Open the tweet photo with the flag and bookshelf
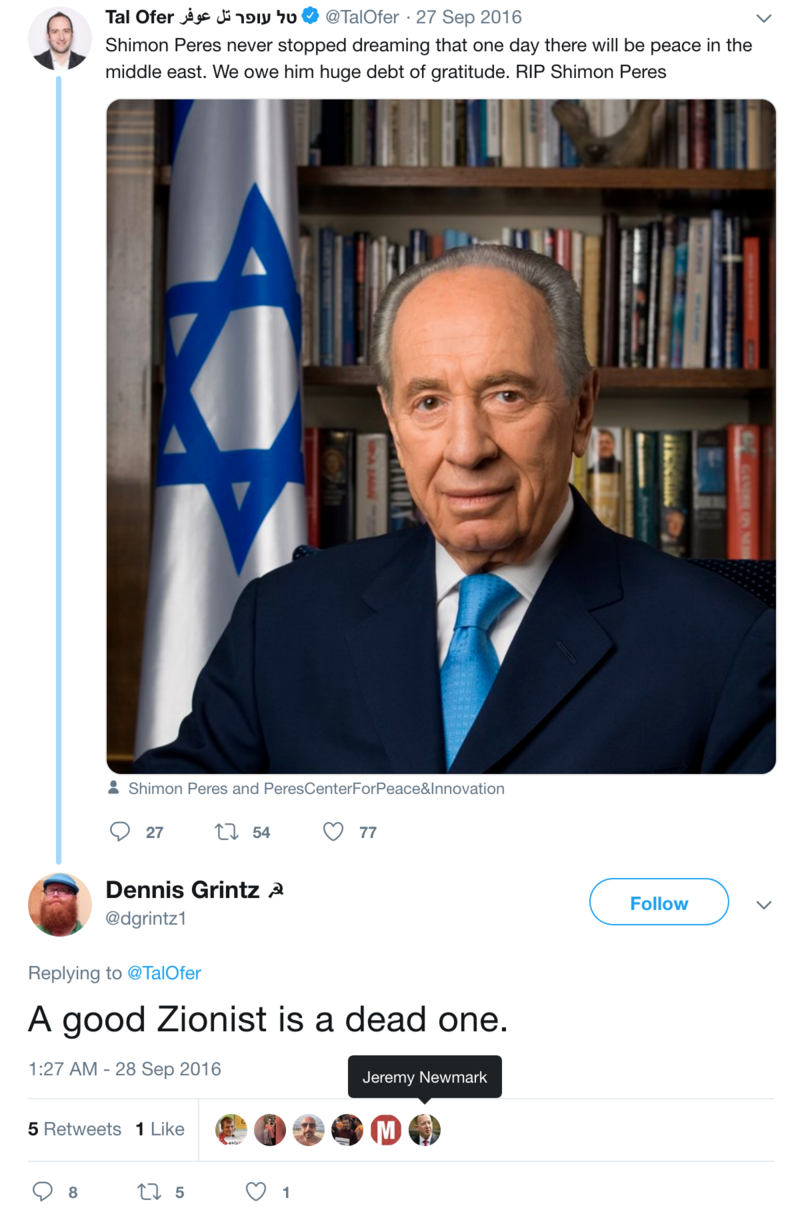Image resolution: width=800 pixels, height=1220 pixels. pos(441,436)
